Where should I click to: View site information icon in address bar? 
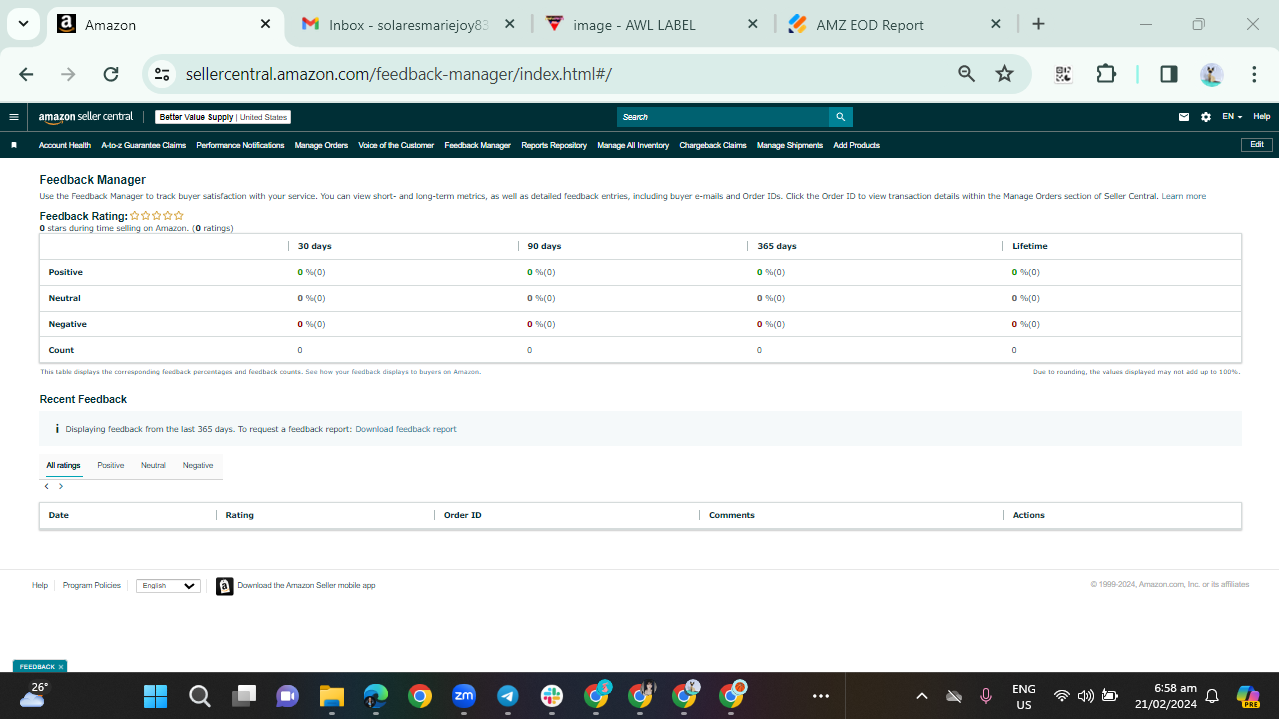tap(162, 74)
